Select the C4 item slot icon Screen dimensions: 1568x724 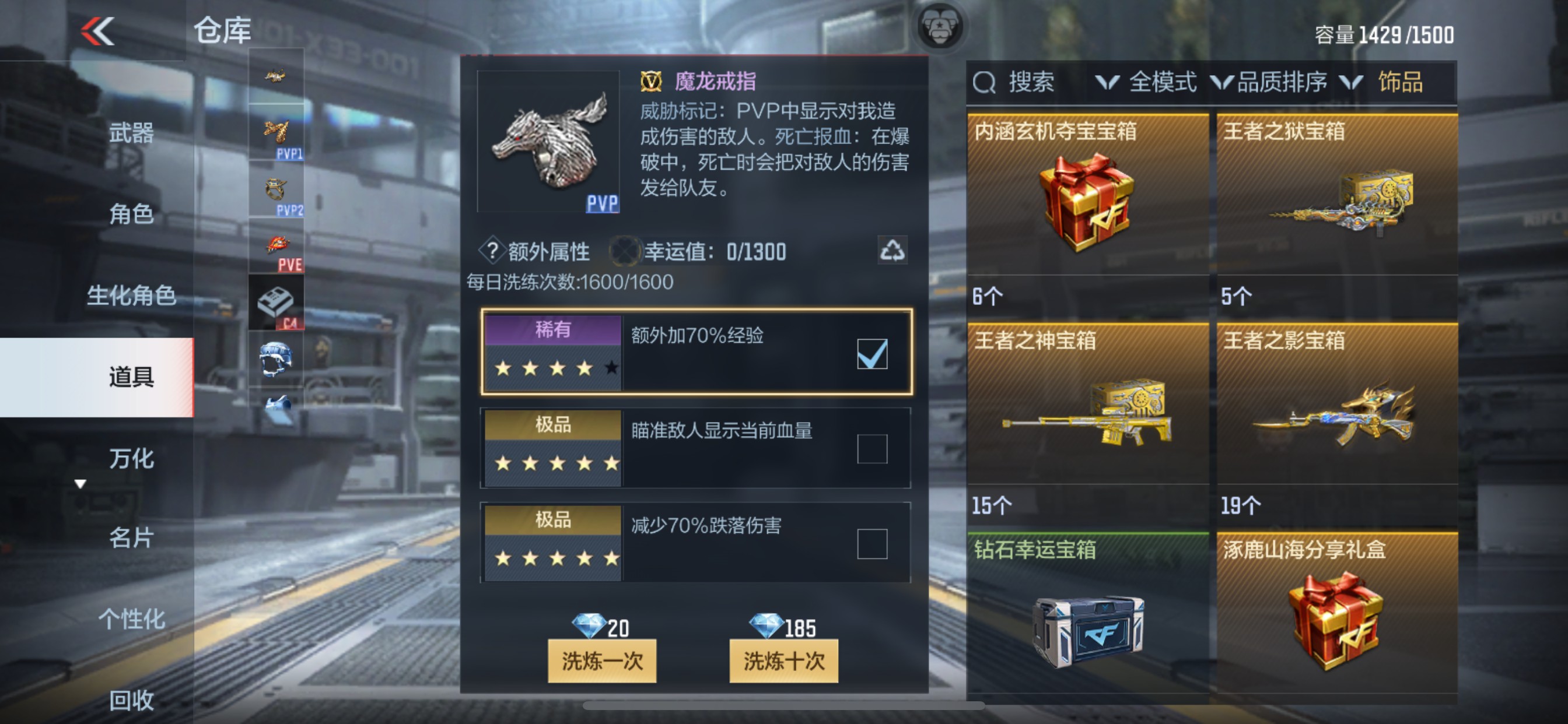coord(276,303)
